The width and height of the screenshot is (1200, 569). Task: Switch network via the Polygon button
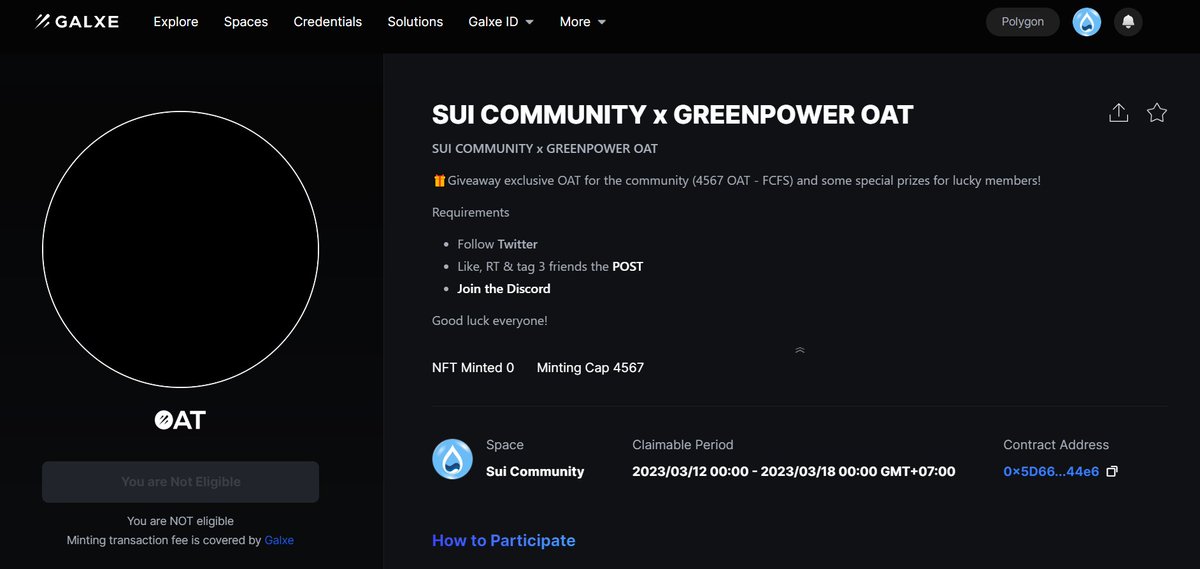(x=1023, y=22)
